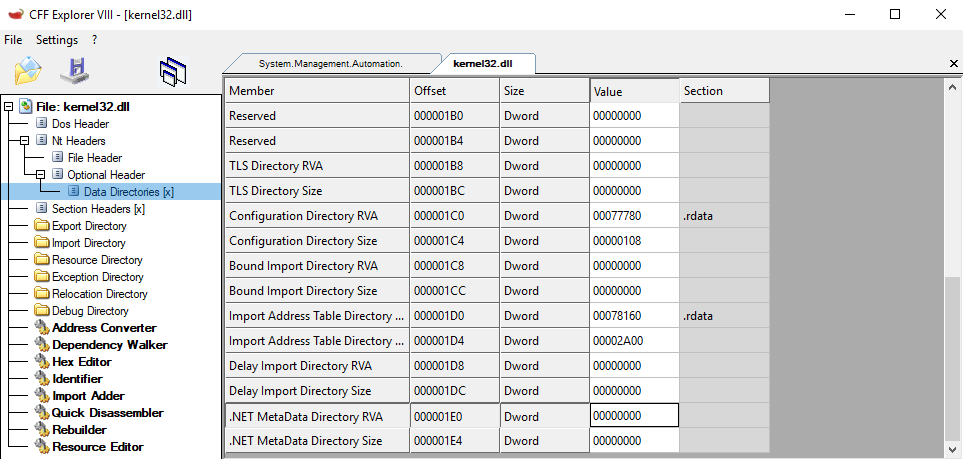Click the Identifier tool icon

(42, 379)
